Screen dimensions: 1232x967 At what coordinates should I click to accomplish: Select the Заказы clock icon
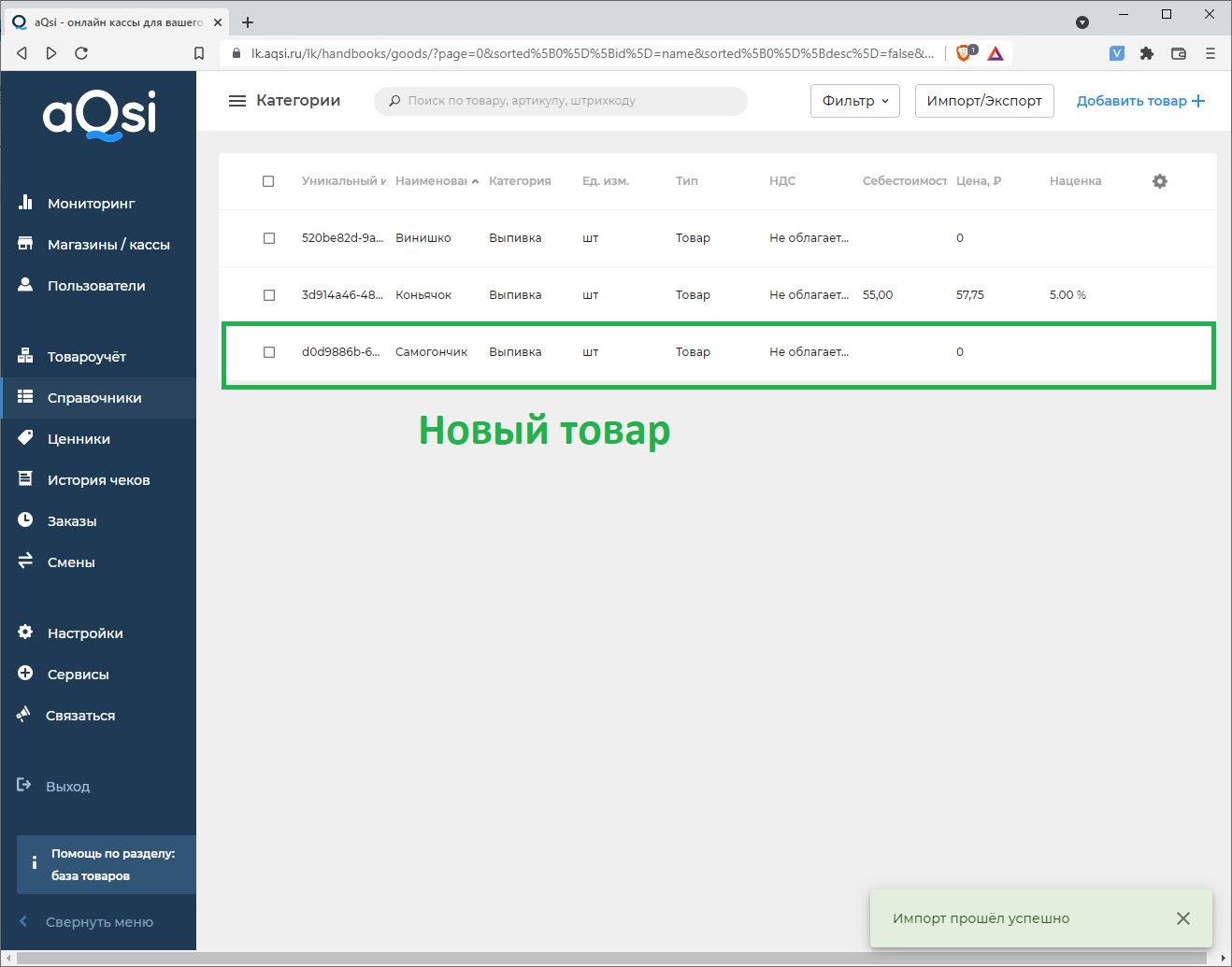tap(24, 520)
